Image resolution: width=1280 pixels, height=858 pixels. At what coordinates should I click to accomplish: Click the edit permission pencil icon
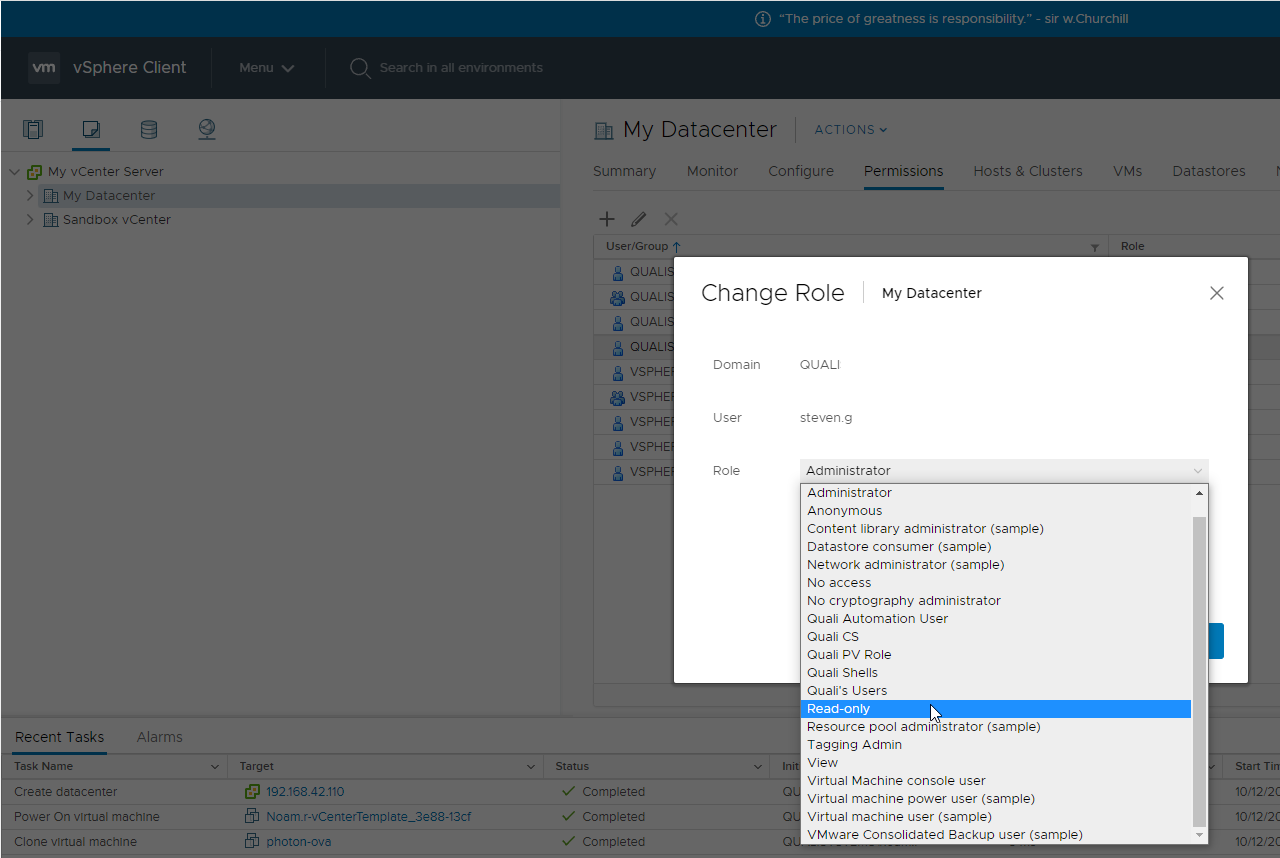click(639, 219)
